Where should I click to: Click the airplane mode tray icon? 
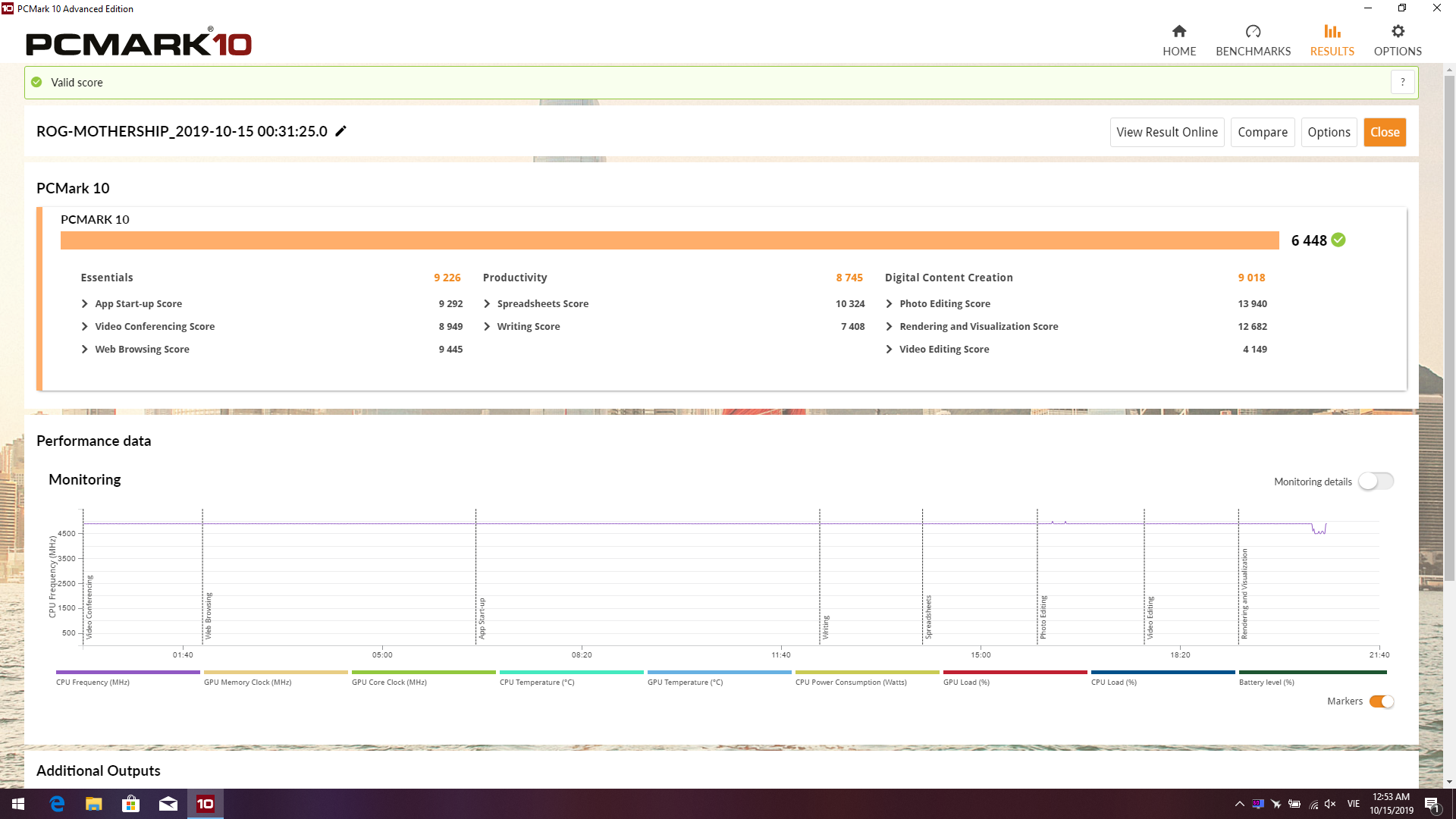point(1276,804)
